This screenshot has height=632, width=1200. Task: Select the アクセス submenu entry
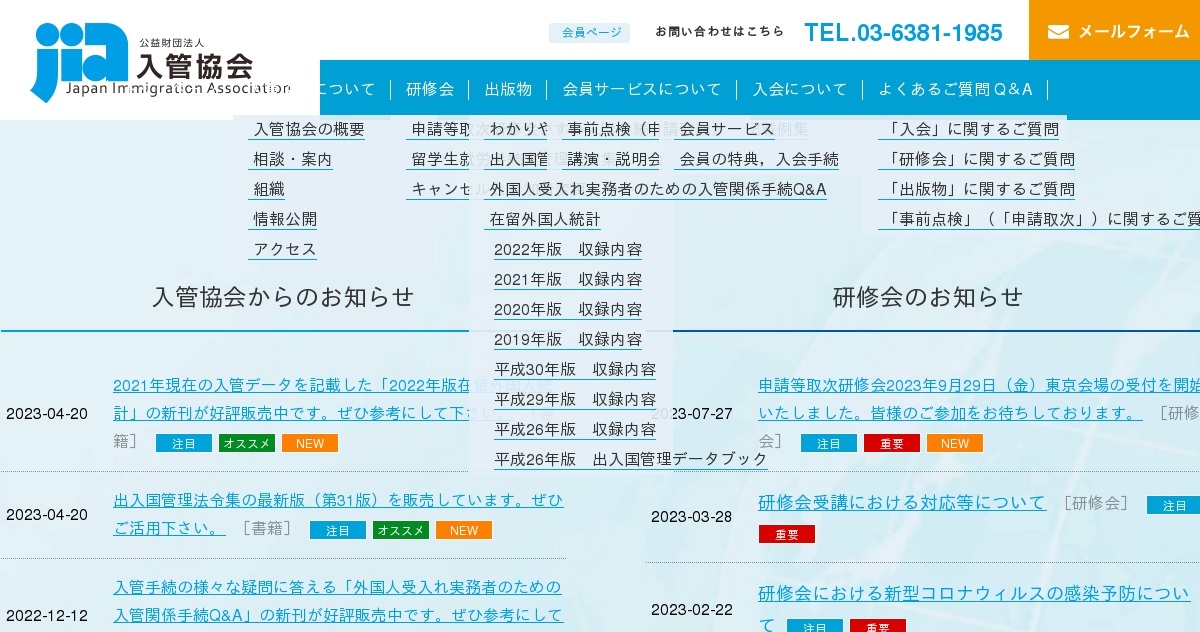point(283,248)
